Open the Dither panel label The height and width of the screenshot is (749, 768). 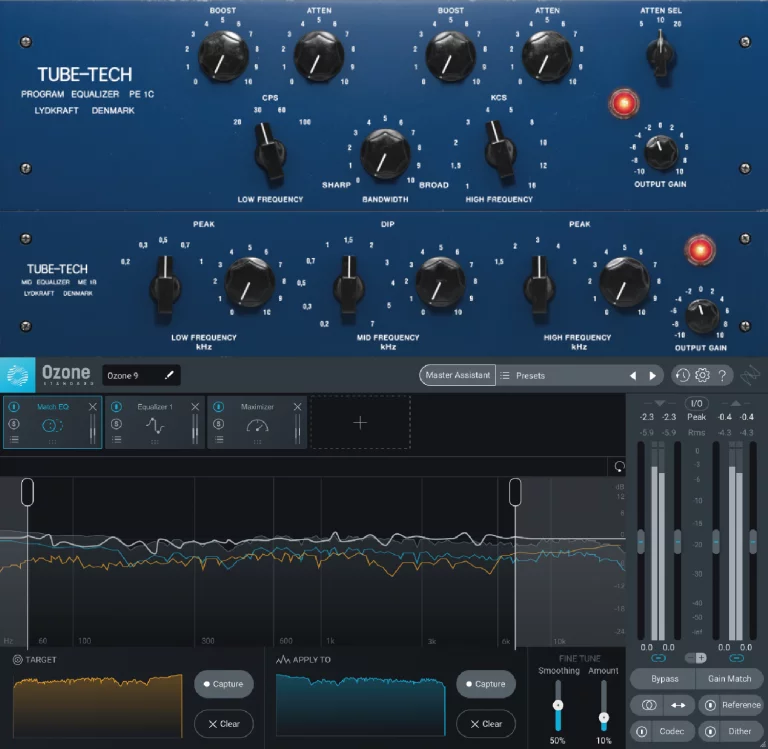point(740,731)
